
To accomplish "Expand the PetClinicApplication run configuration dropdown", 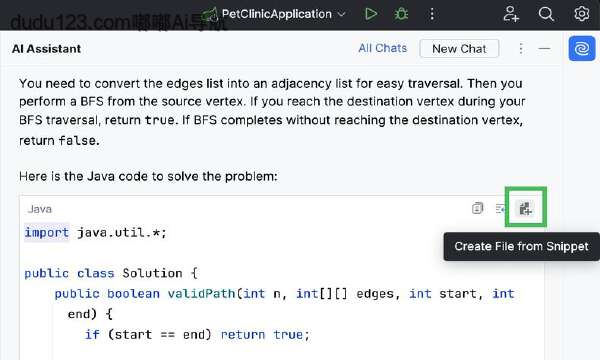I will click(x=341, y=15).
